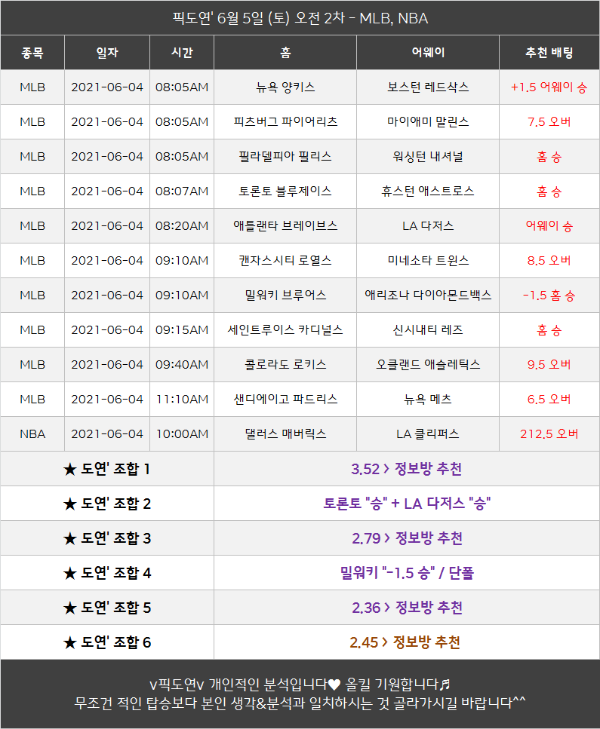The image size is (600, 729).
Task: Click home team '세인트루이스 카디널스'
Action: click(285, 330)
